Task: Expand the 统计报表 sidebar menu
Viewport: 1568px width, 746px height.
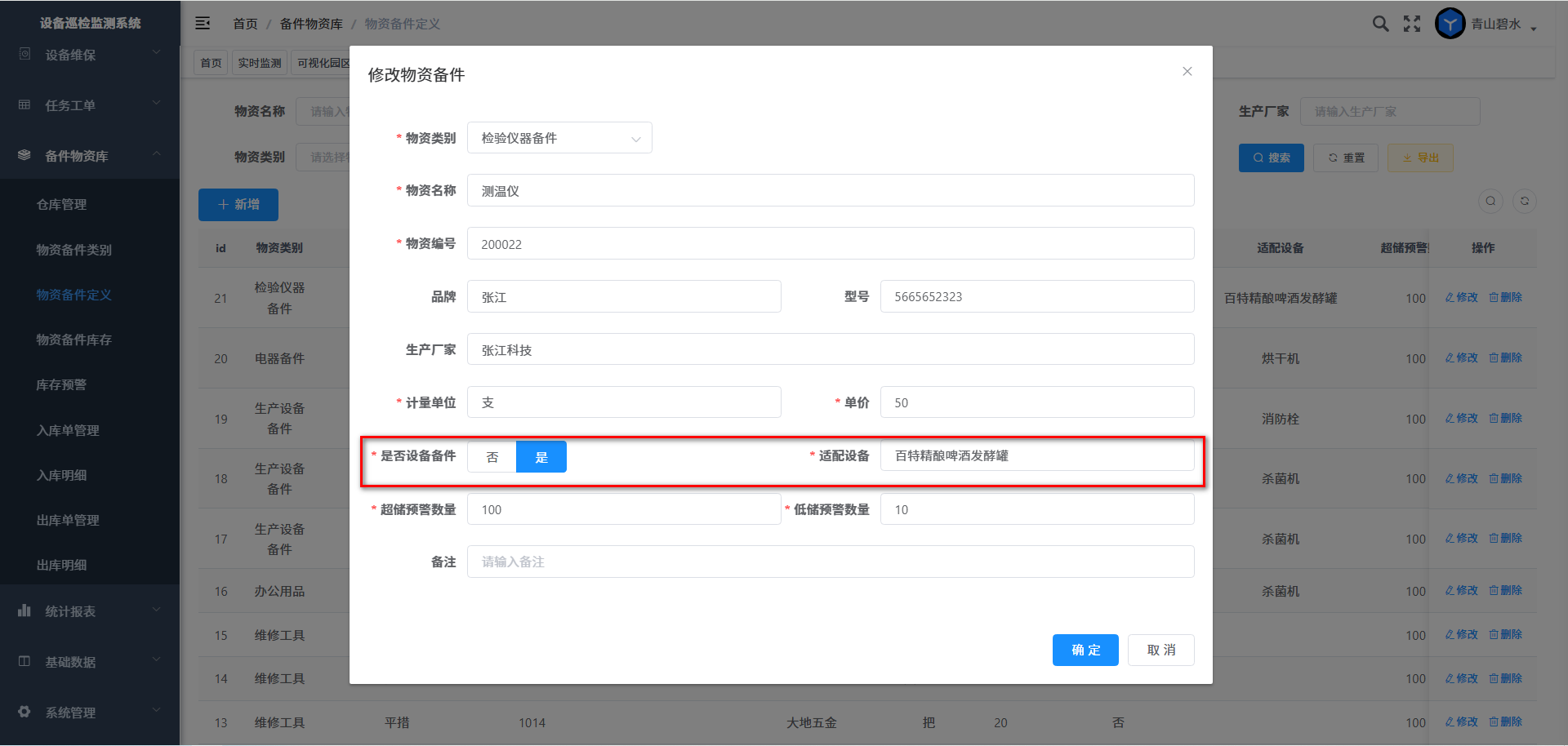Action: pos(90,611)
